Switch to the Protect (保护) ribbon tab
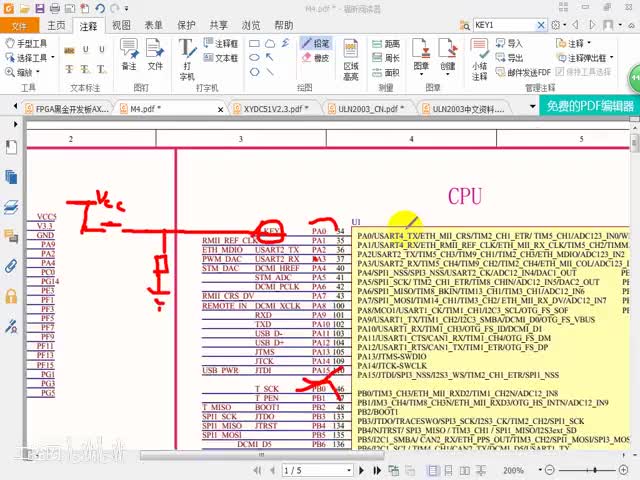Viewport: 640px width, 480px height. (186, 25)
